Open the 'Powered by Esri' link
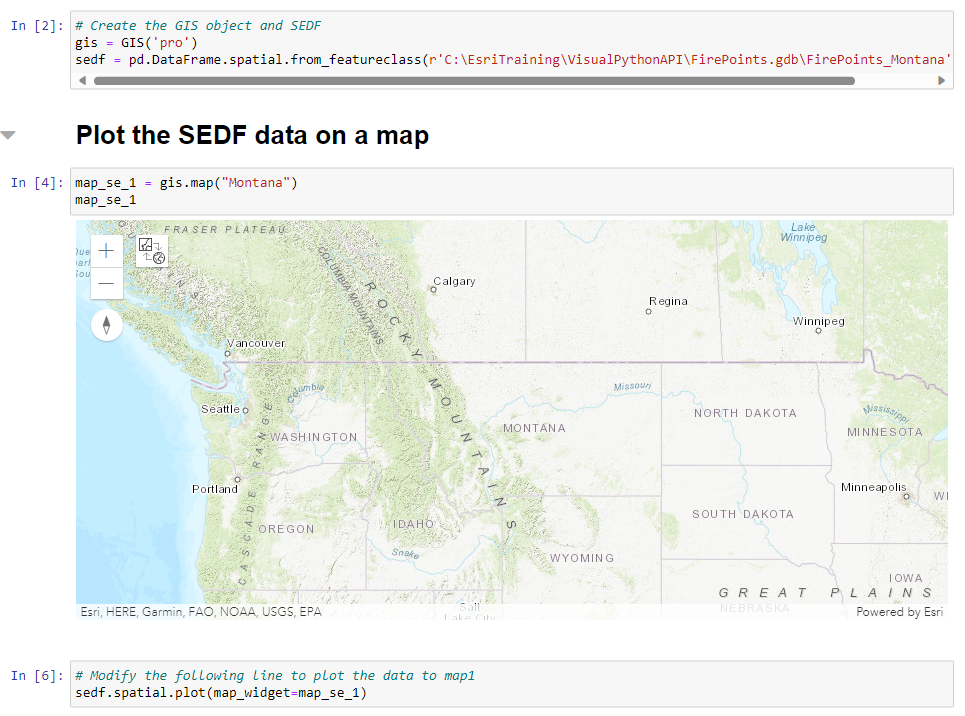The width and height of the screenshot is (965, 716). (899, 612)
